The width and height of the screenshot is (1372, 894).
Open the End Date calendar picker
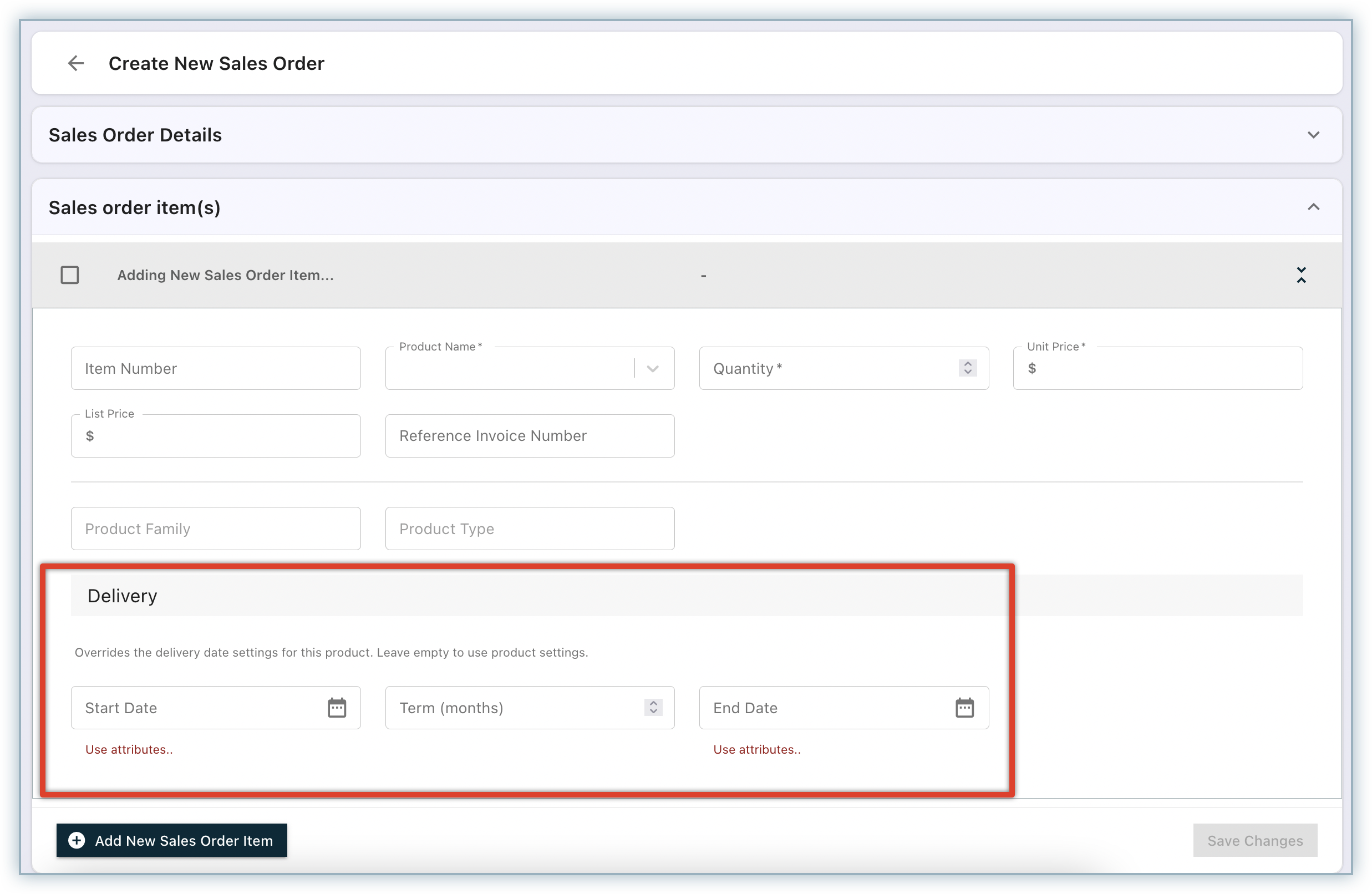point(964,707)
